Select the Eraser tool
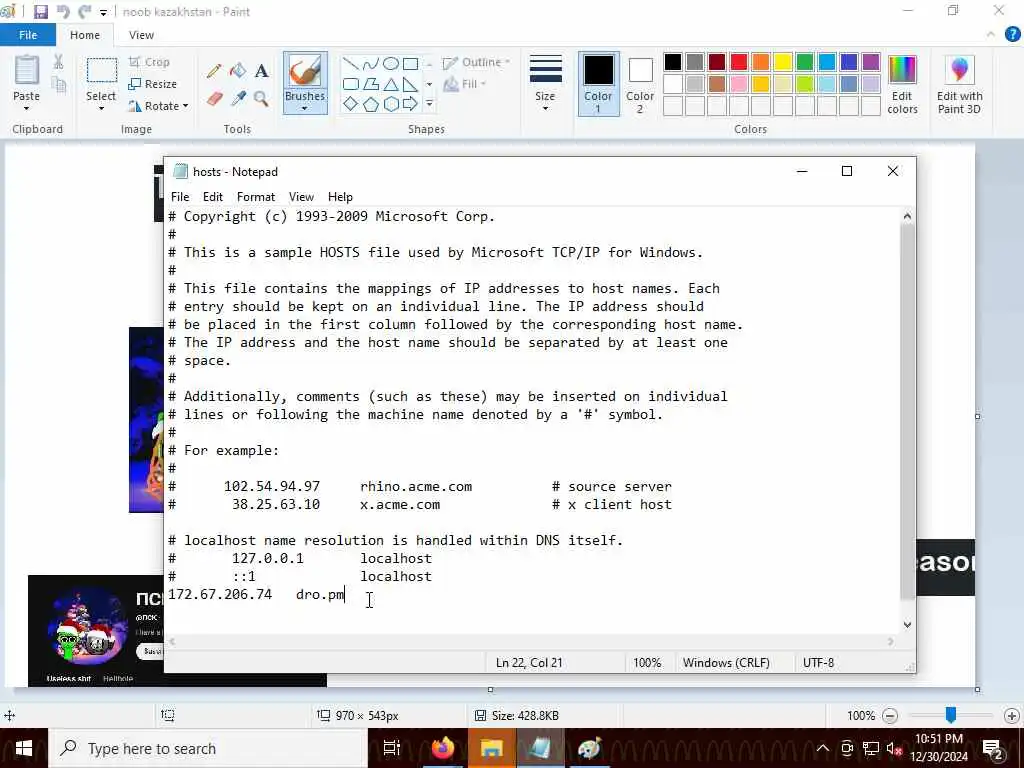The height and width of the screenshot is (768, 1024). click(x=215, y=99)
